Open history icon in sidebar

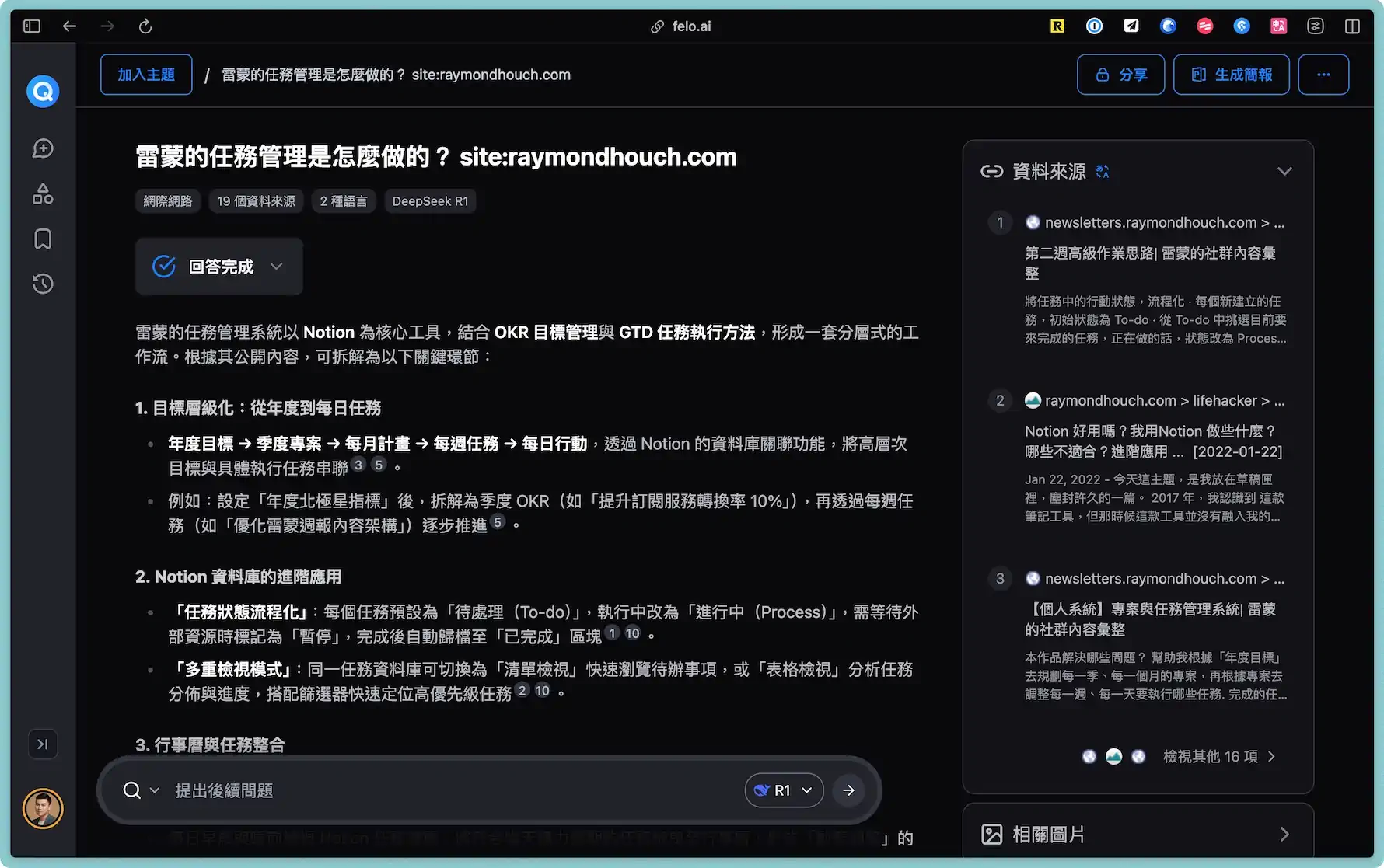(43, 284)
